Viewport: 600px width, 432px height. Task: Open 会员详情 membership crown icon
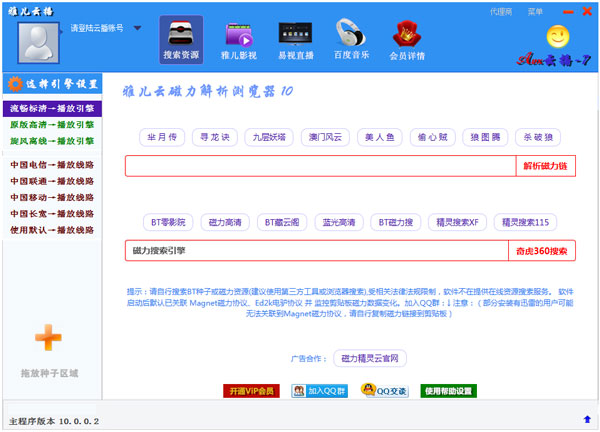click(x=407, y=41)
